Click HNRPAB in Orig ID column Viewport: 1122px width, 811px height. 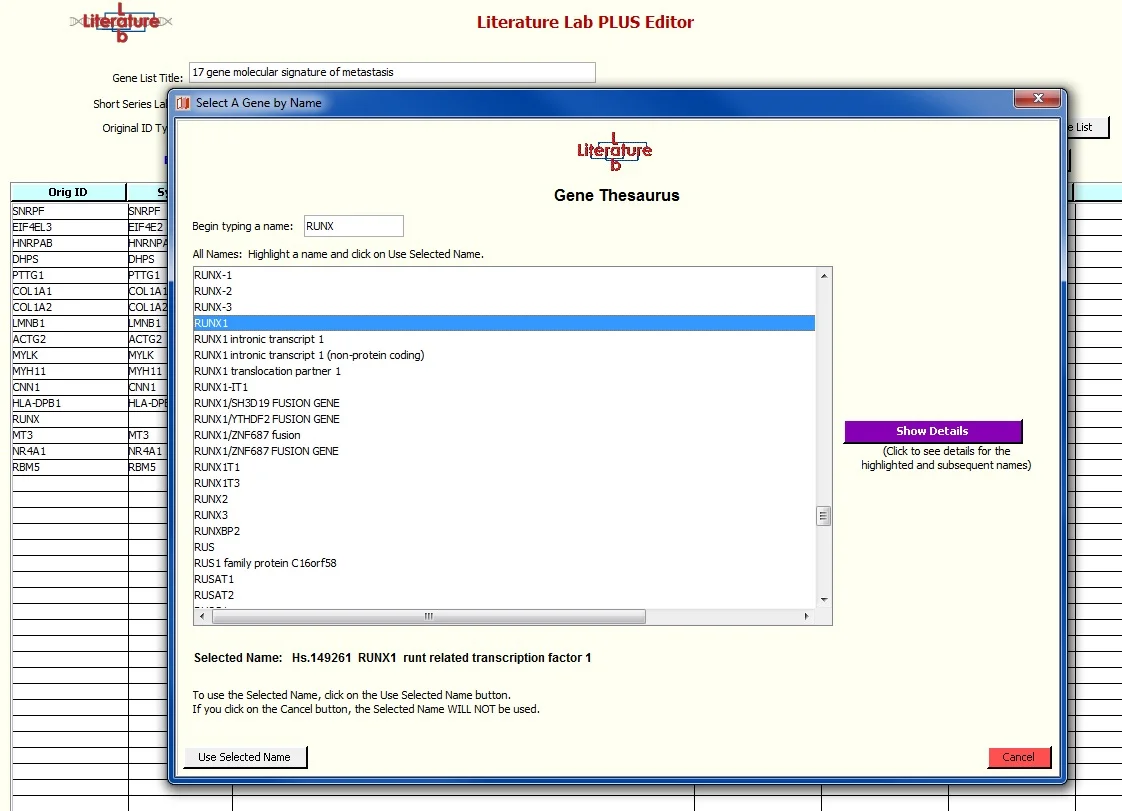coord(69,243)
